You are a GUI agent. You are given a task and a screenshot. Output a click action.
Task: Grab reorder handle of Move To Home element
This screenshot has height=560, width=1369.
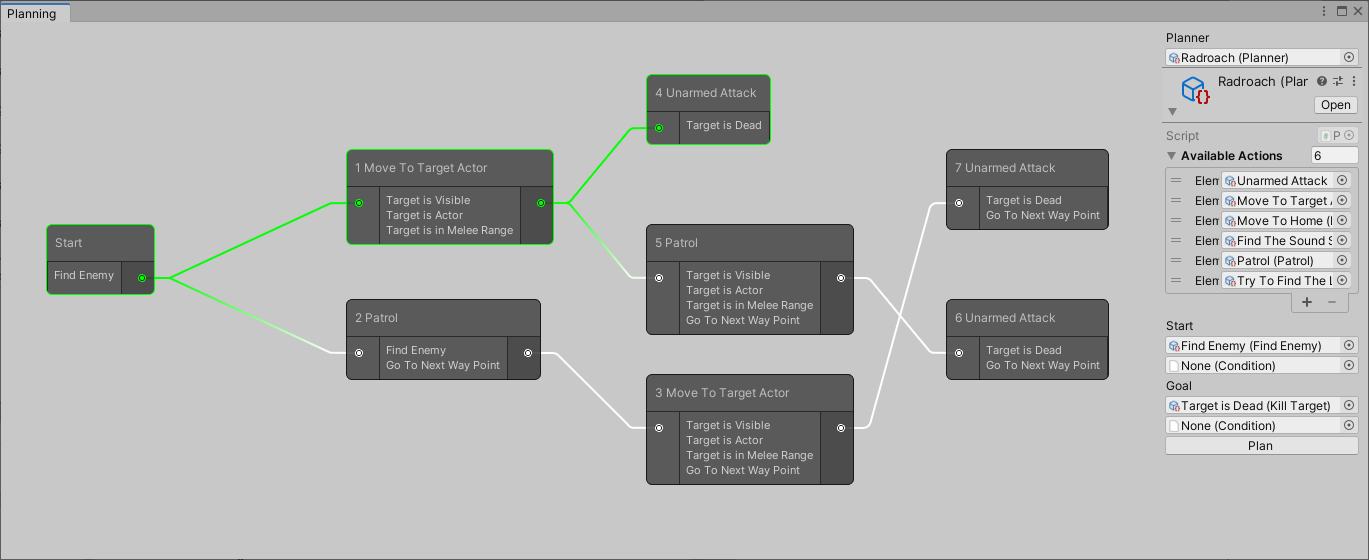tap(1176, 221)
